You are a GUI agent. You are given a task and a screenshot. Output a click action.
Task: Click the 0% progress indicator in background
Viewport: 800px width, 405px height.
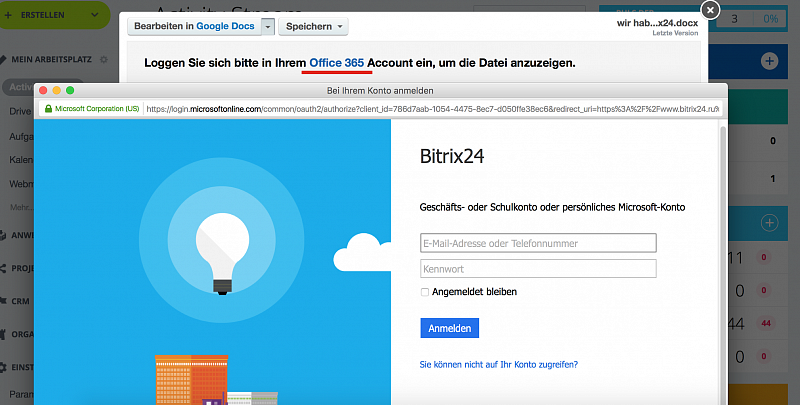coord(770,19)
